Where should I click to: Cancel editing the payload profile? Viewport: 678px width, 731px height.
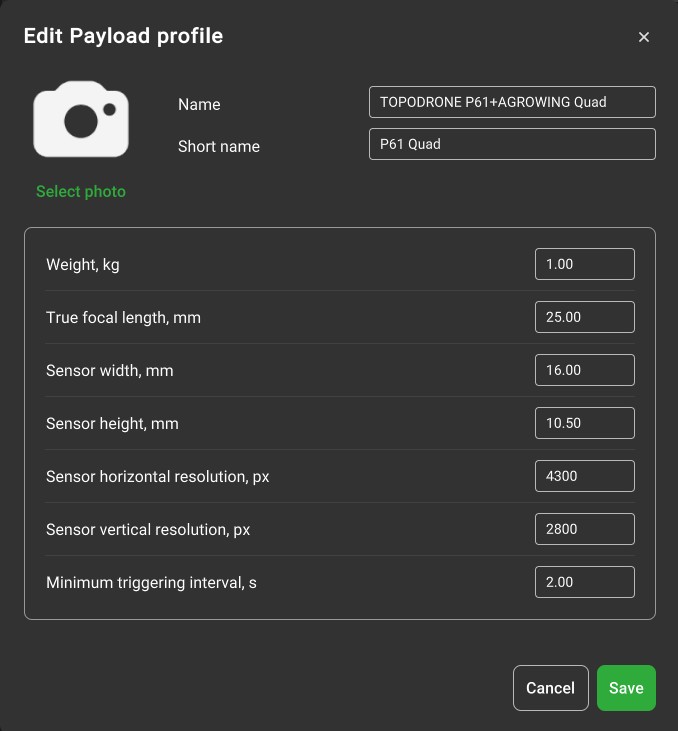[550, 688]
